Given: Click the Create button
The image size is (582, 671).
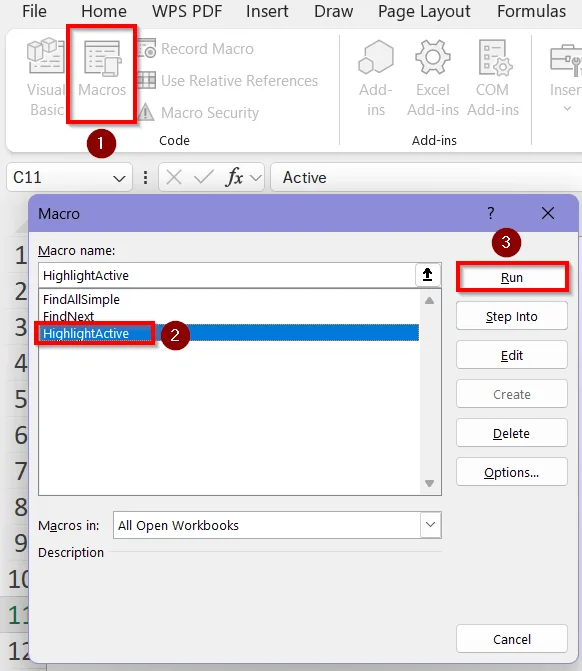Looking at the screenshot, I should (512, 394).
